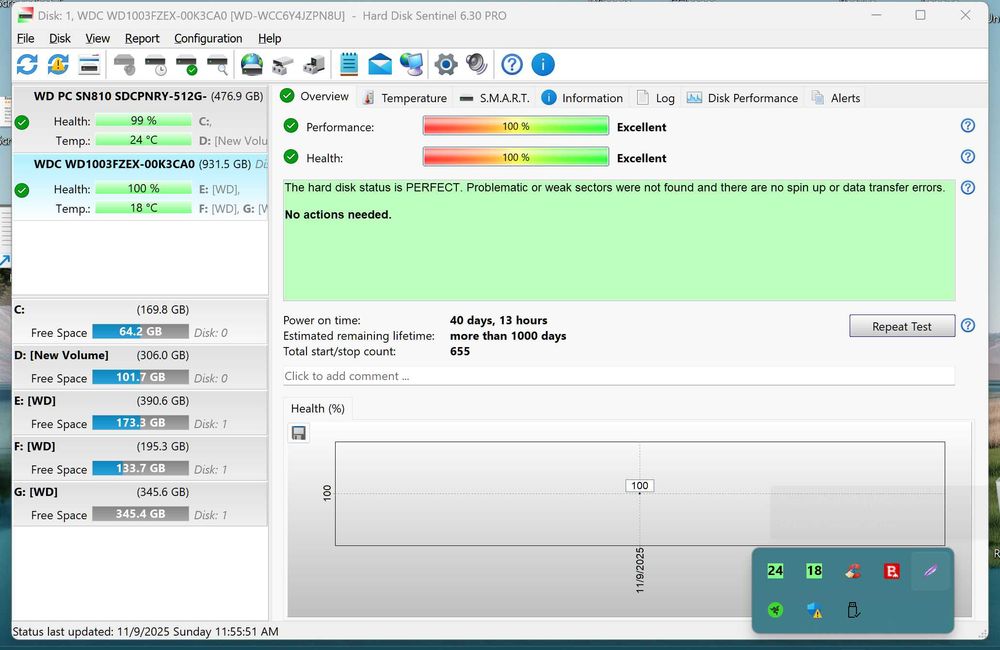The width and height of the screenshot is (1000, 650).
Task: Click the green Razer tray icon
Action: (x=775, y=610)
